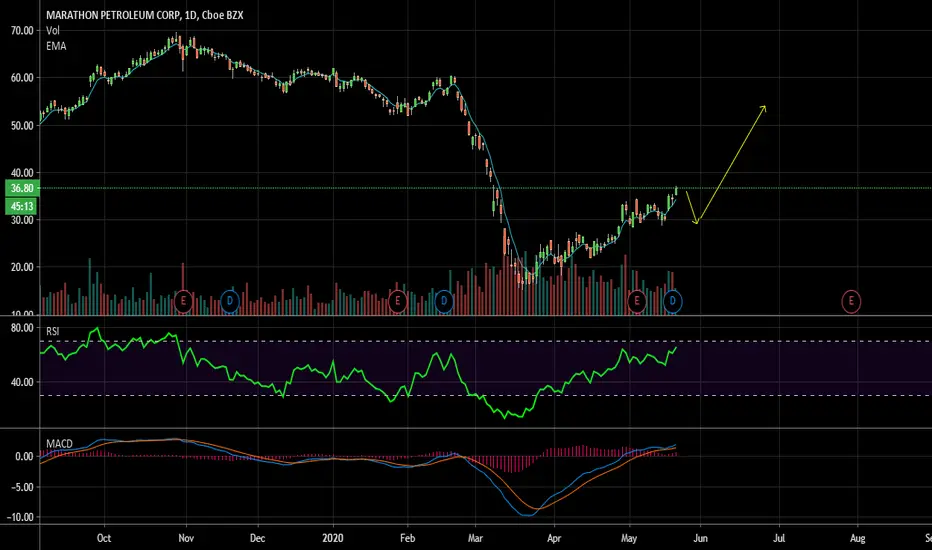The width and height of the screenshot is (932, 550).
Task: Click the 30.00 price axis label
Action: (x=22, y=220)
